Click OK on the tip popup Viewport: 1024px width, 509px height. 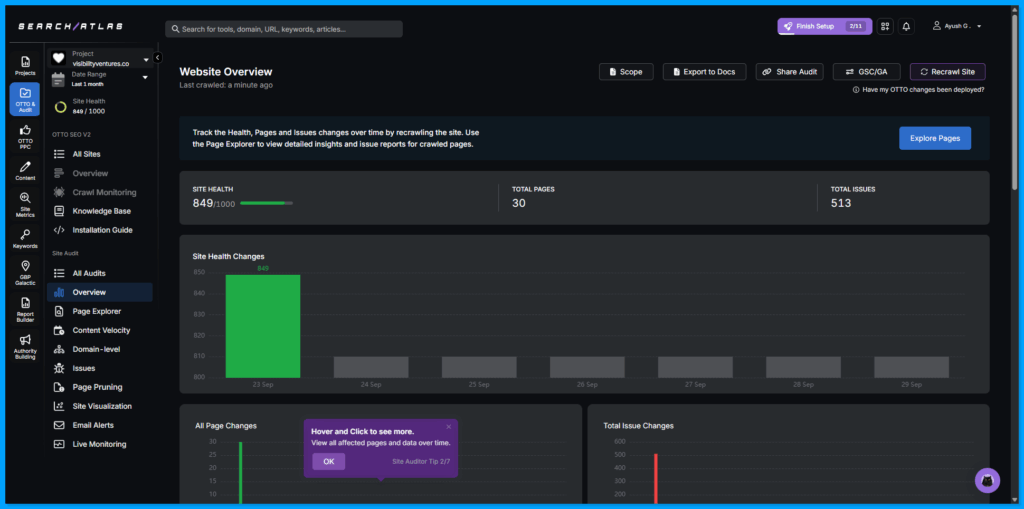coord(328,461)
